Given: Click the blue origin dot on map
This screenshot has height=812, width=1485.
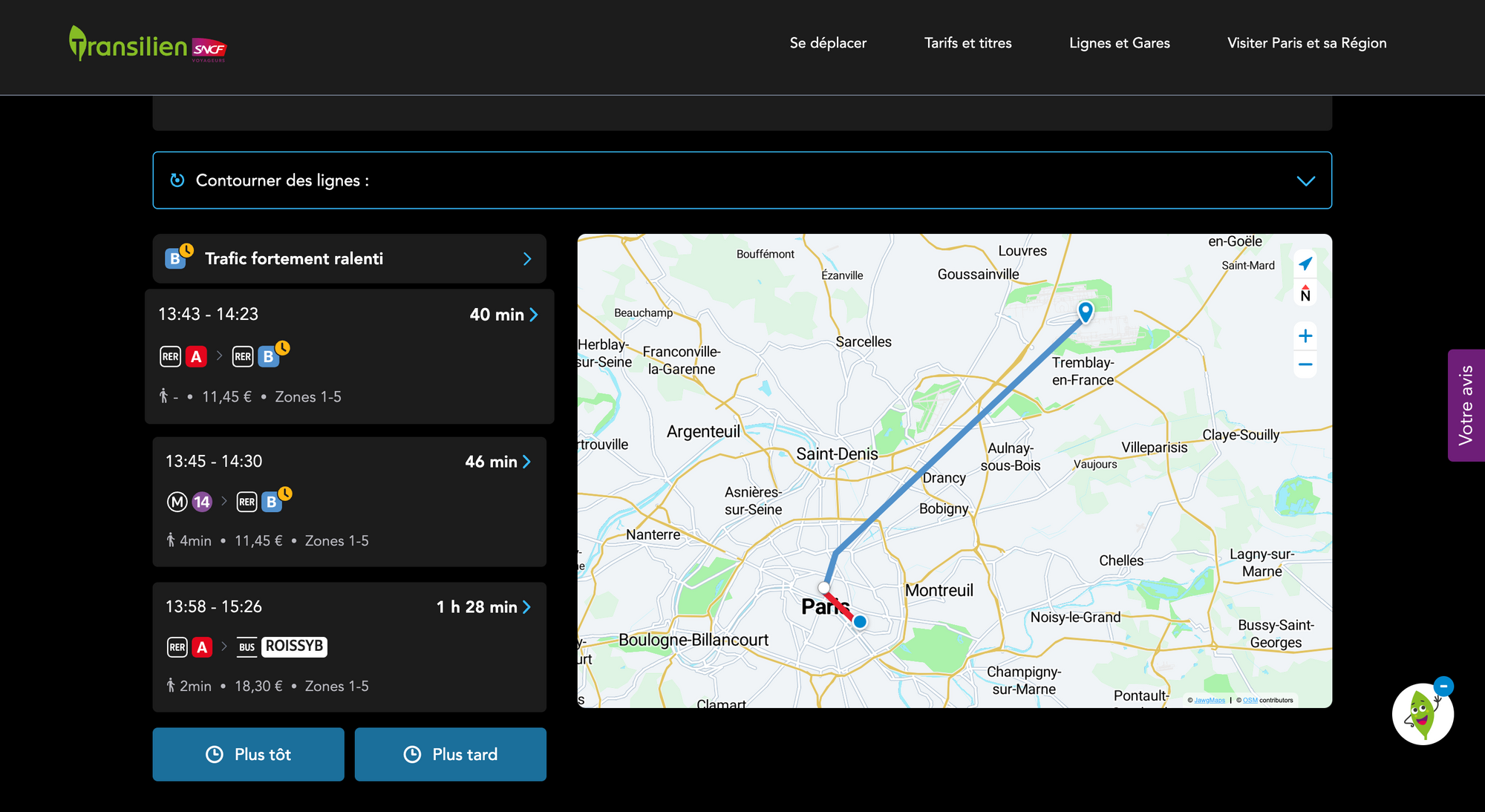Looking at the screenshot, I should click(860, 622).
